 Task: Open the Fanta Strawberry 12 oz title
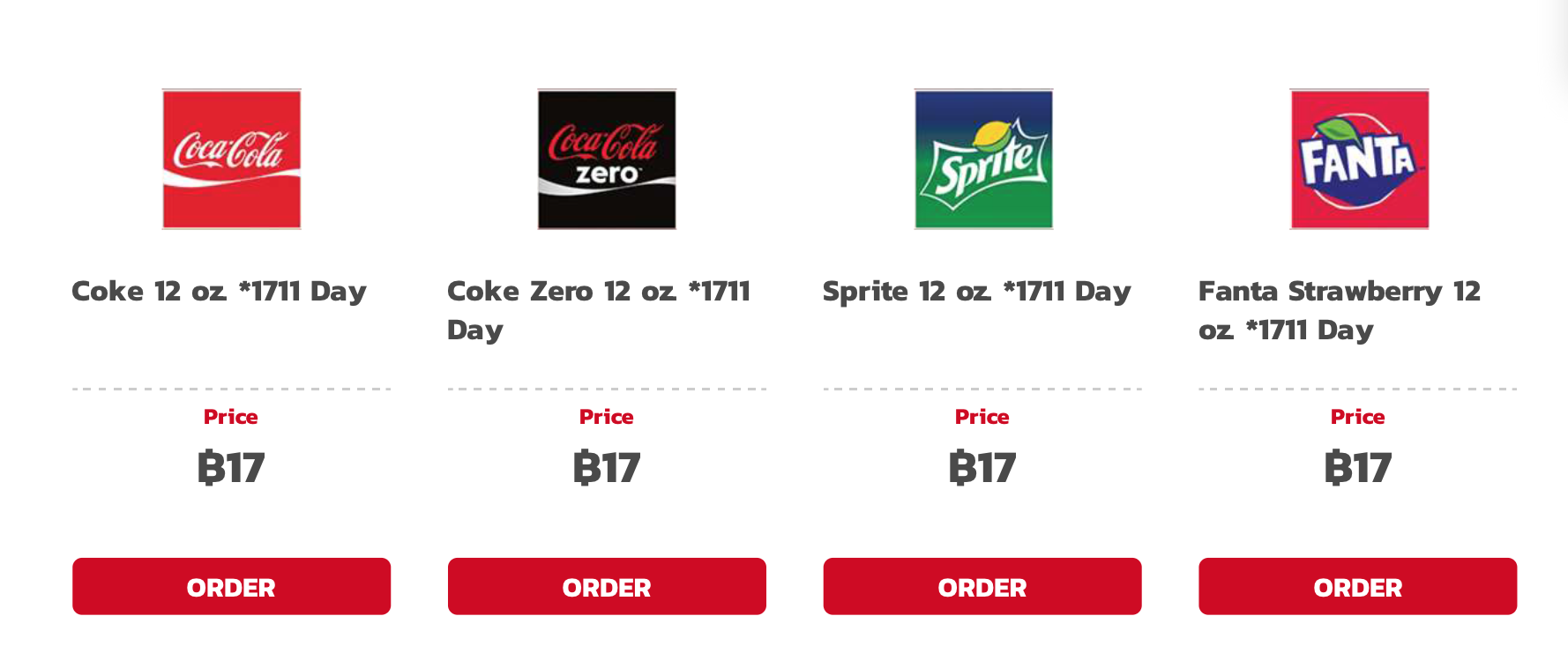point(1340,310)
